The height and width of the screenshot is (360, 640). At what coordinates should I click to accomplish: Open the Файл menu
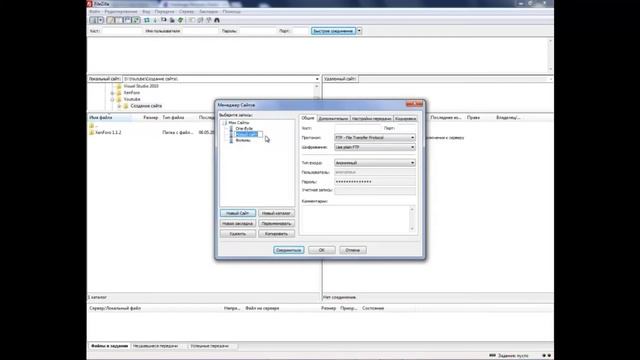(94, 11)
